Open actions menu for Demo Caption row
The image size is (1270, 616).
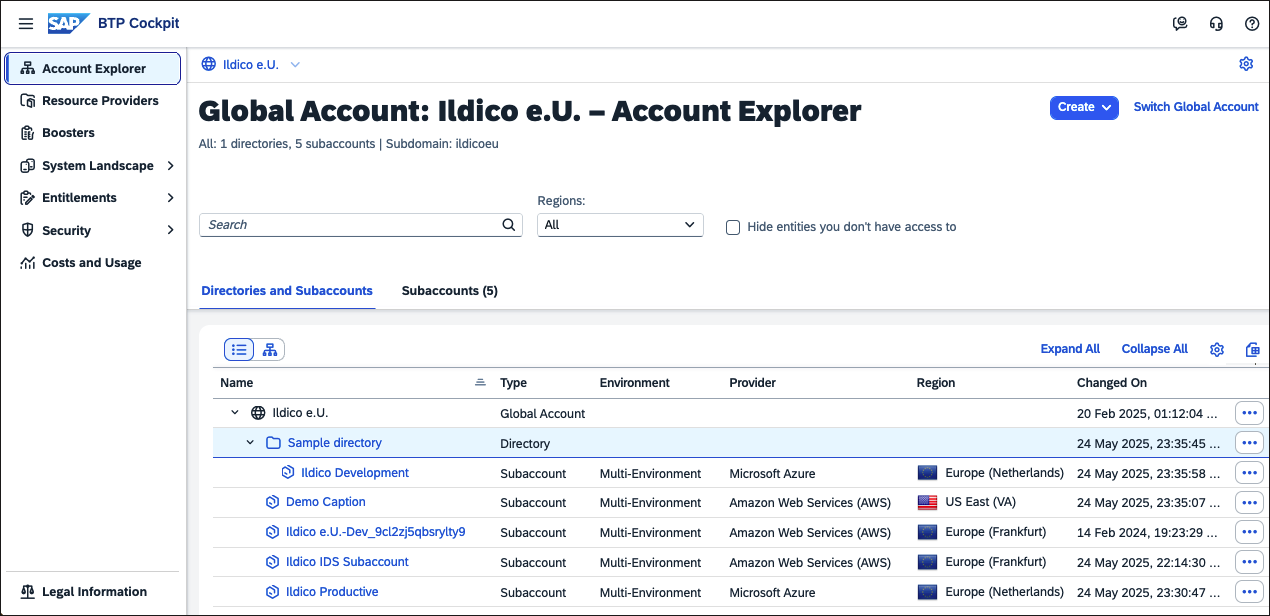(1249, 502)
